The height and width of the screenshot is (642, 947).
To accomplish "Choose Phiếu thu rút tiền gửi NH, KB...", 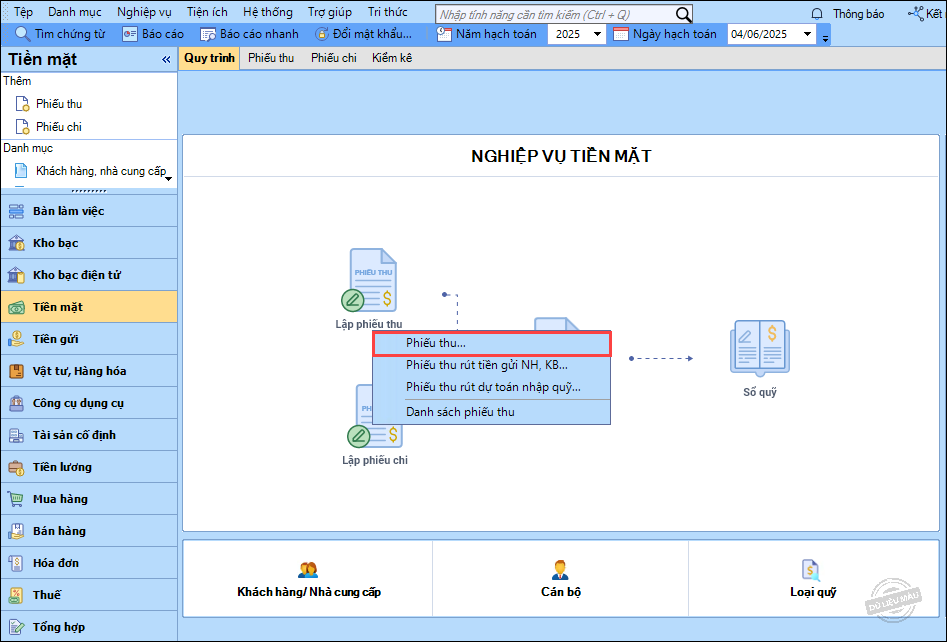I will [492, 365].
